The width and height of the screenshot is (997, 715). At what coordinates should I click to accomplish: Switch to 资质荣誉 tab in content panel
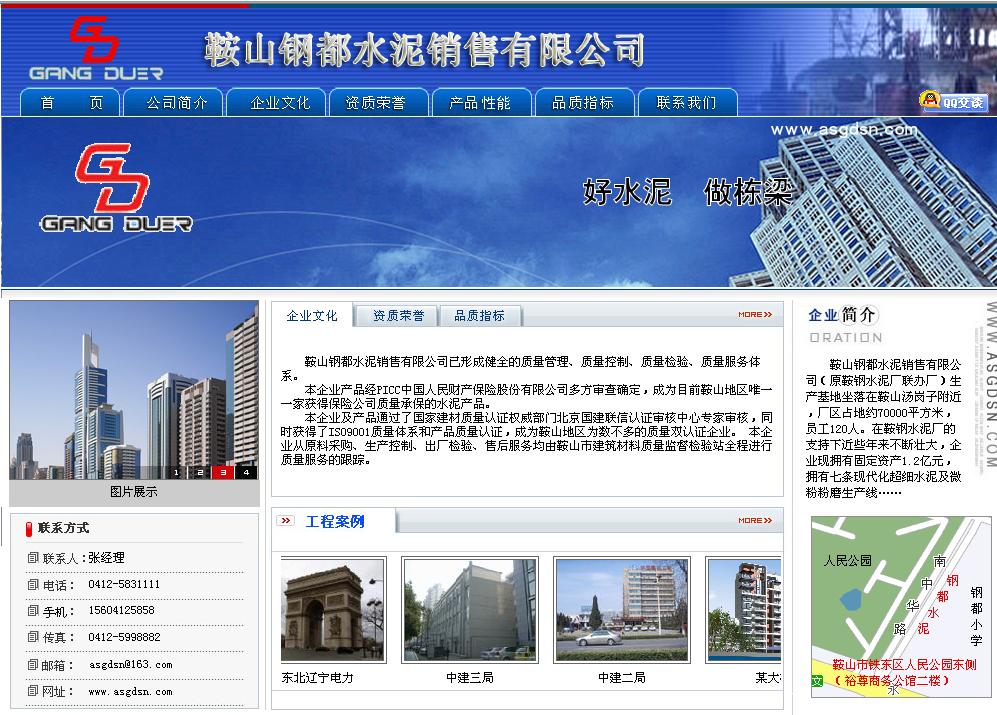coord(398,316)
